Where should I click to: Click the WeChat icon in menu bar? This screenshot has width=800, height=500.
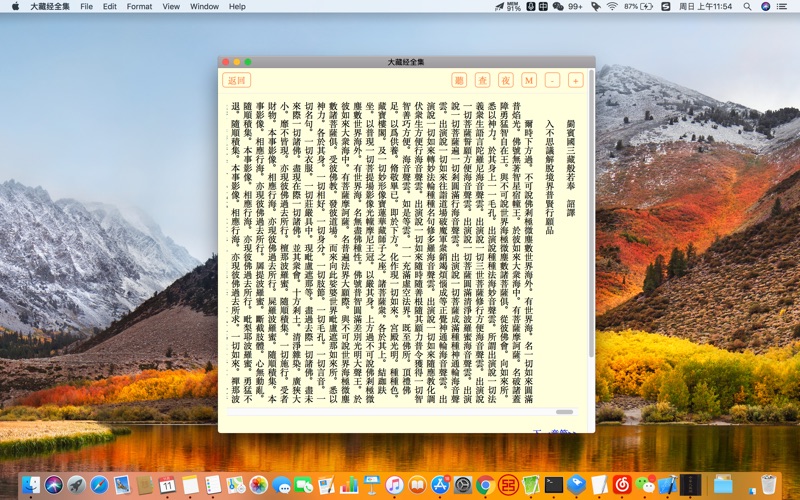point(558,6)
